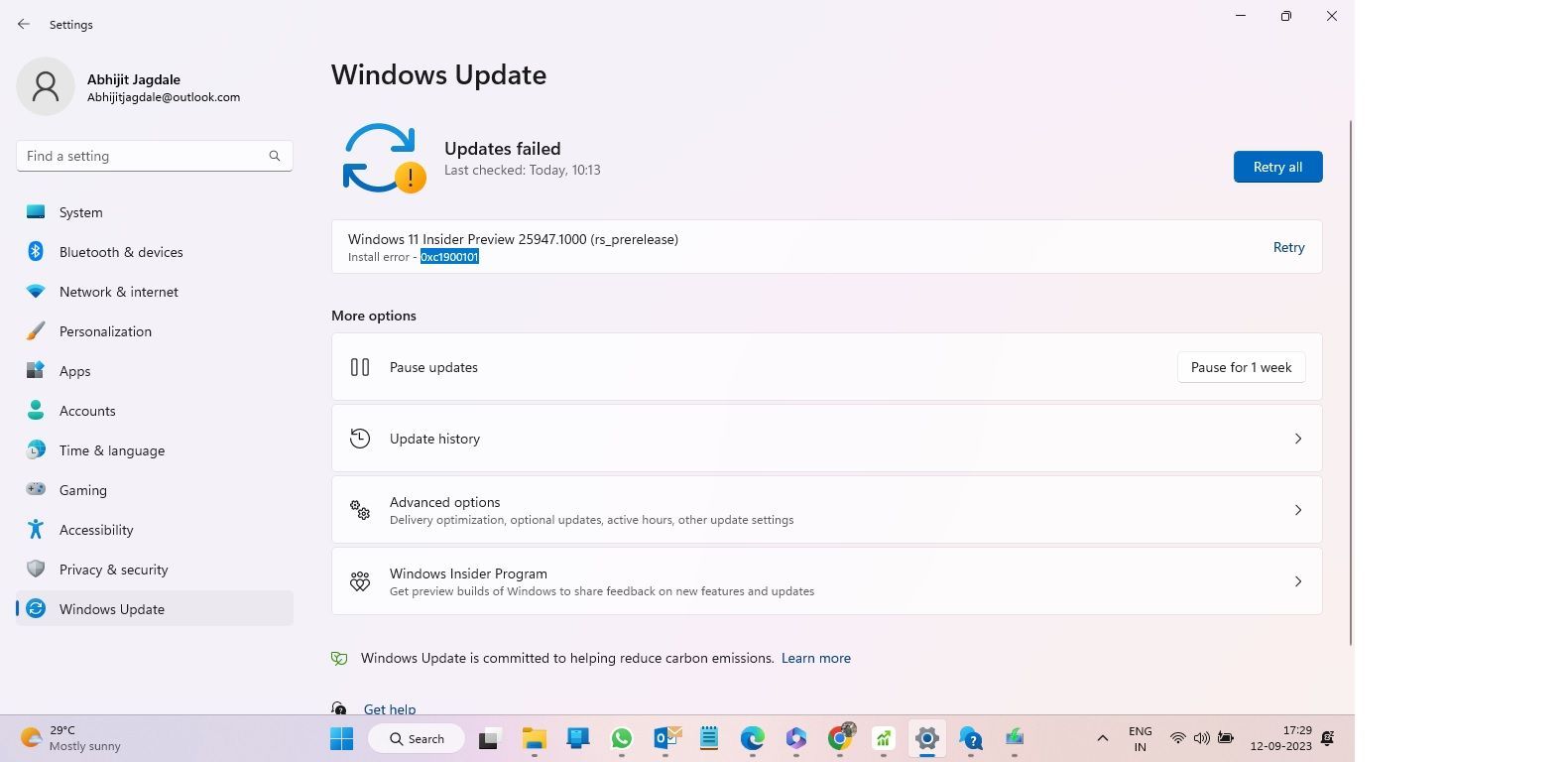This screenshot has height=762, width=1568.
Task: Open the Windows Start menu
Action: (x=341, y=738)
